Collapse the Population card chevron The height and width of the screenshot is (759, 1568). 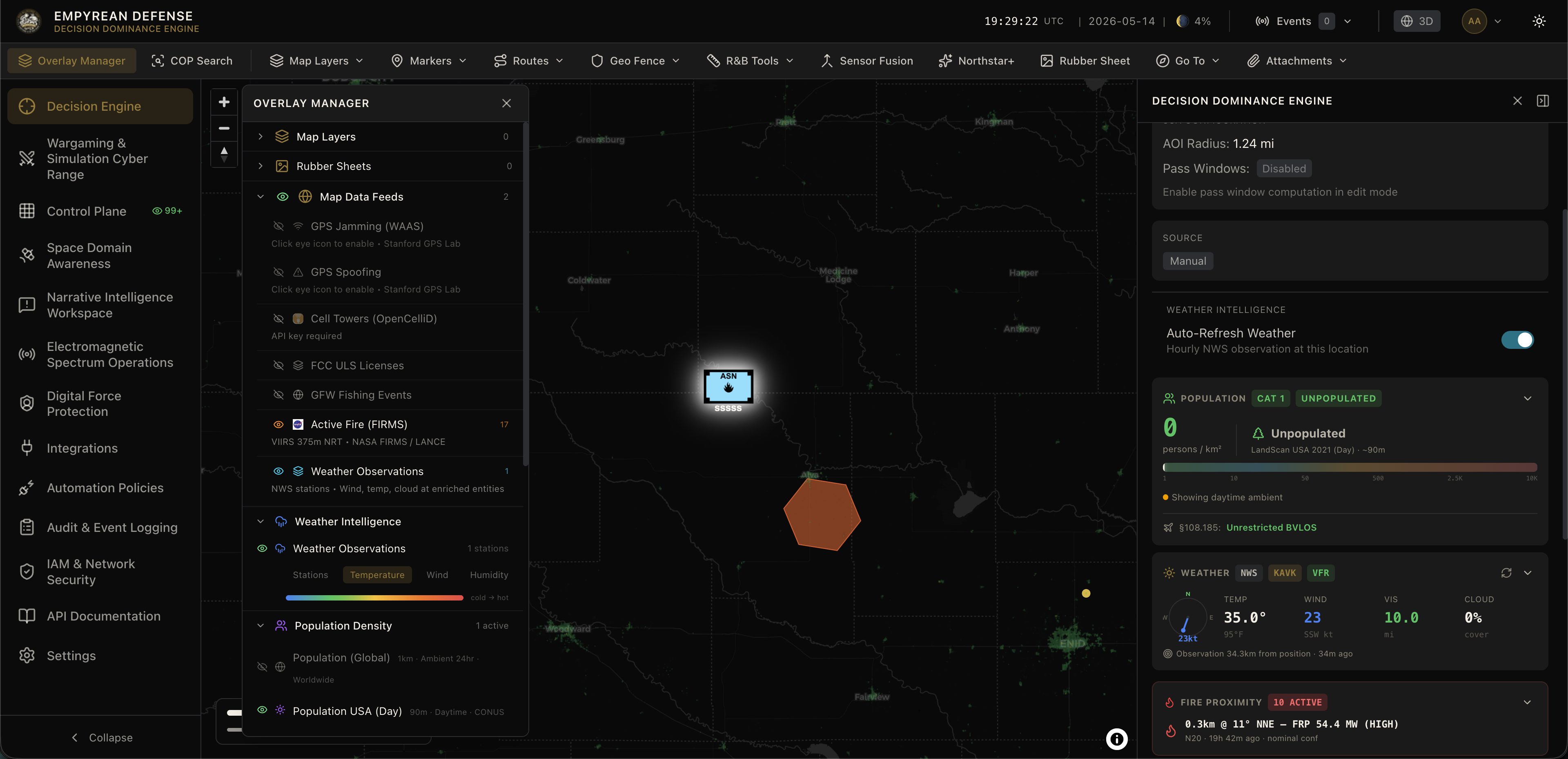point(1527,398)
